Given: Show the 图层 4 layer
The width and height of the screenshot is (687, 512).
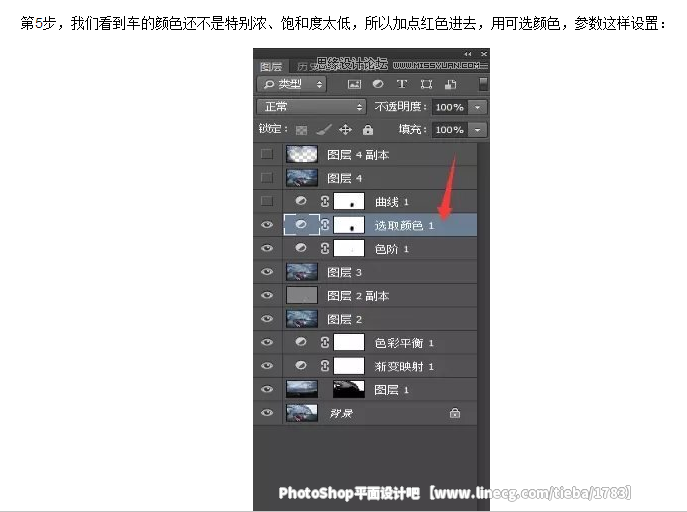Looking at the screenshot, I should click(x=267, y=178).
